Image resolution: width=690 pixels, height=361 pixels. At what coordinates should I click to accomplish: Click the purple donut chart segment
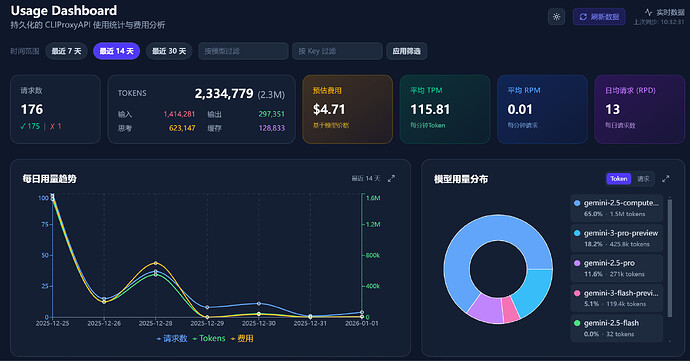click(x=487, y=309)
